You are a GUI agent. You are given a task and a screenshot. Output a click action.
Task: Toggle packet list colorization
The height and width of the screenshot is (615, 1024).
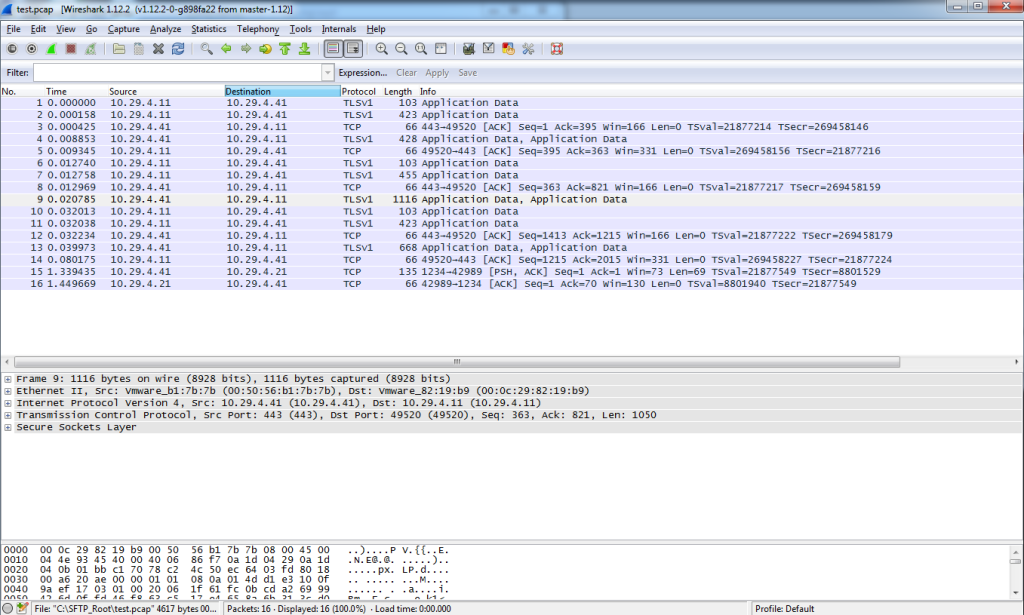tap(333, 49)
